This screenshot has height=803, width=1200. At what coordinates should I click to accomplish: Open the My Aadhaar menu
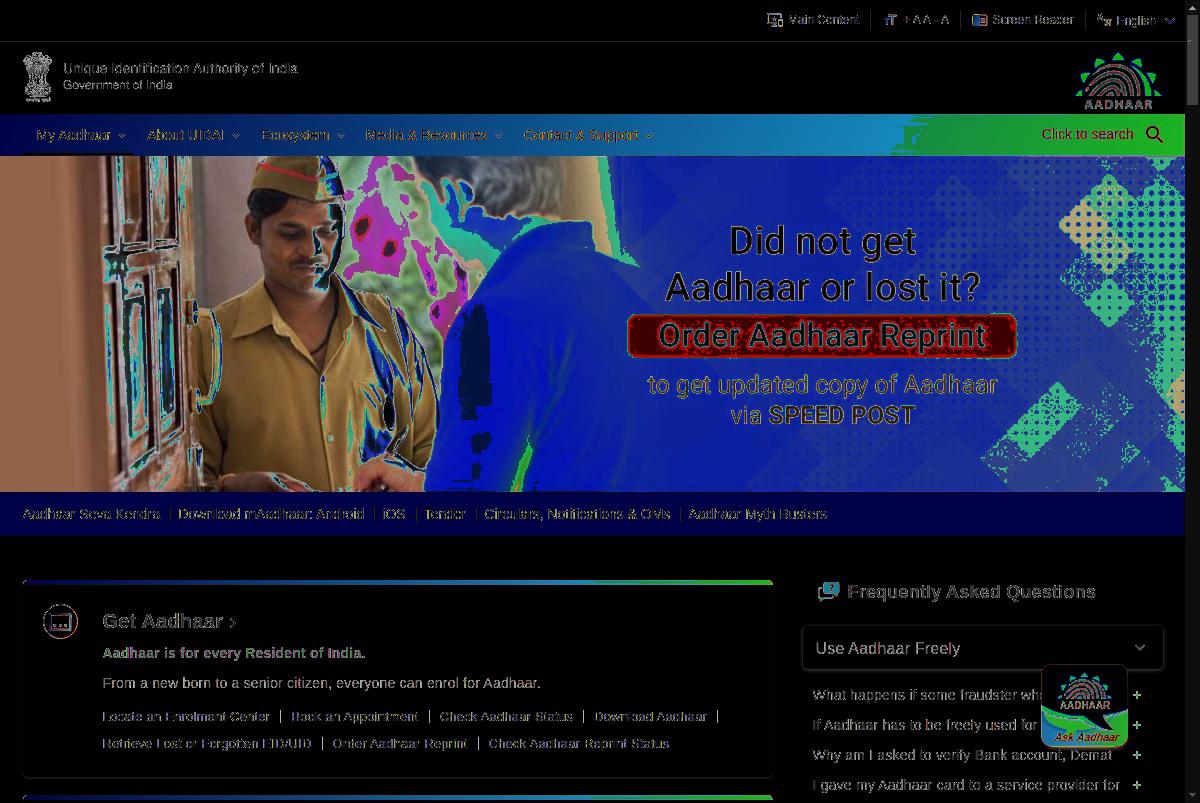pos(81,135)
